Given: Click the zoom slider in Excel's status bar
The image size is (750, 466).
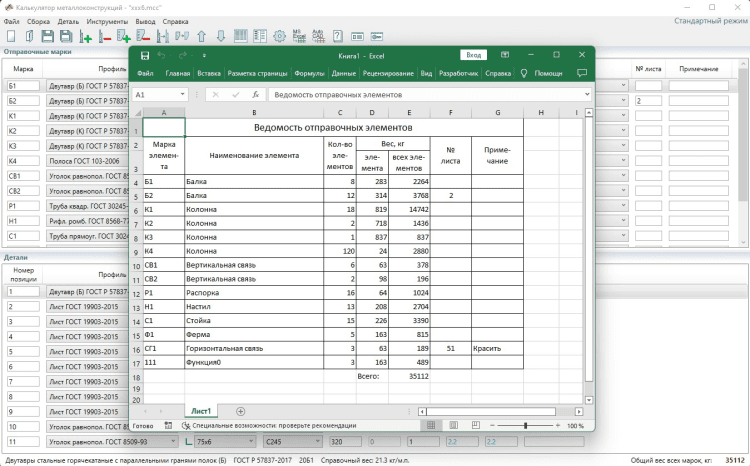Looking at the screenshot, I should pos(526,425).
